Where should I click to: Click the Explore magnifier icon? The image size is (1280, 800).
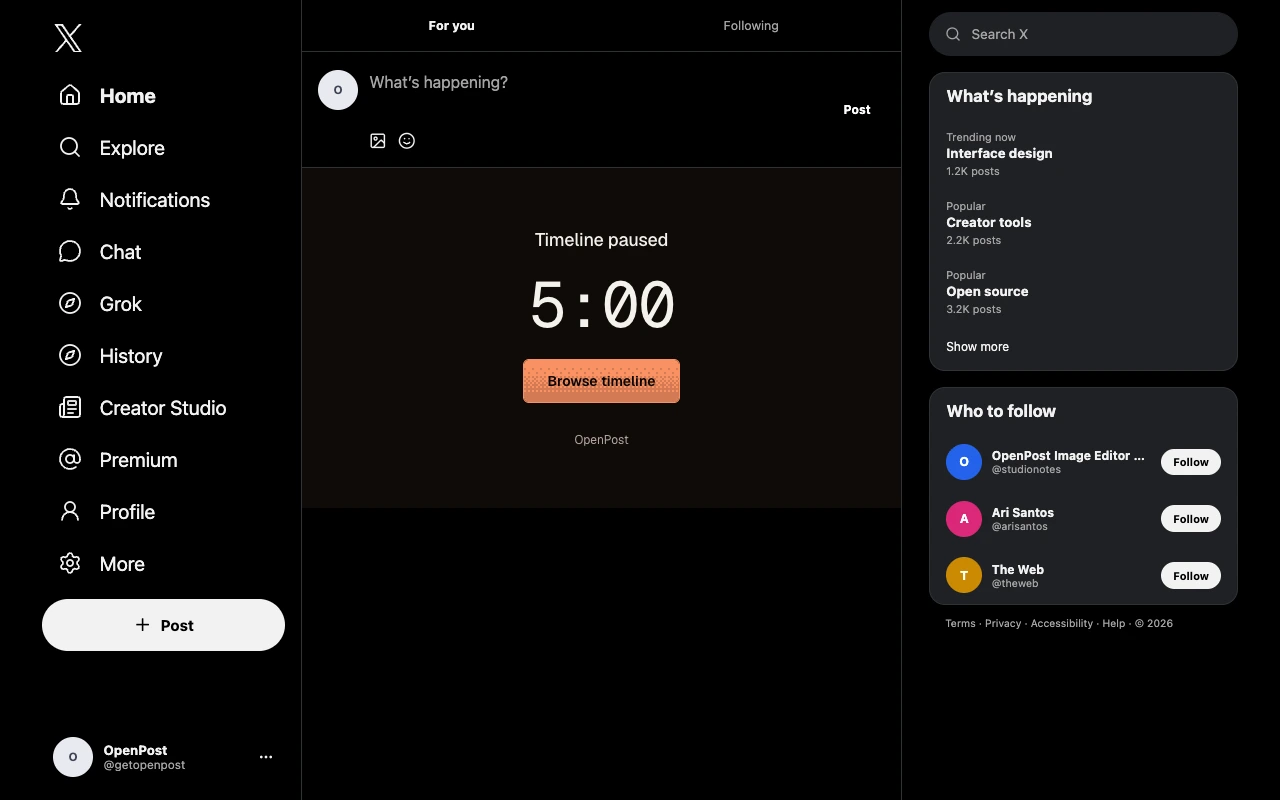tap(70, 147)
